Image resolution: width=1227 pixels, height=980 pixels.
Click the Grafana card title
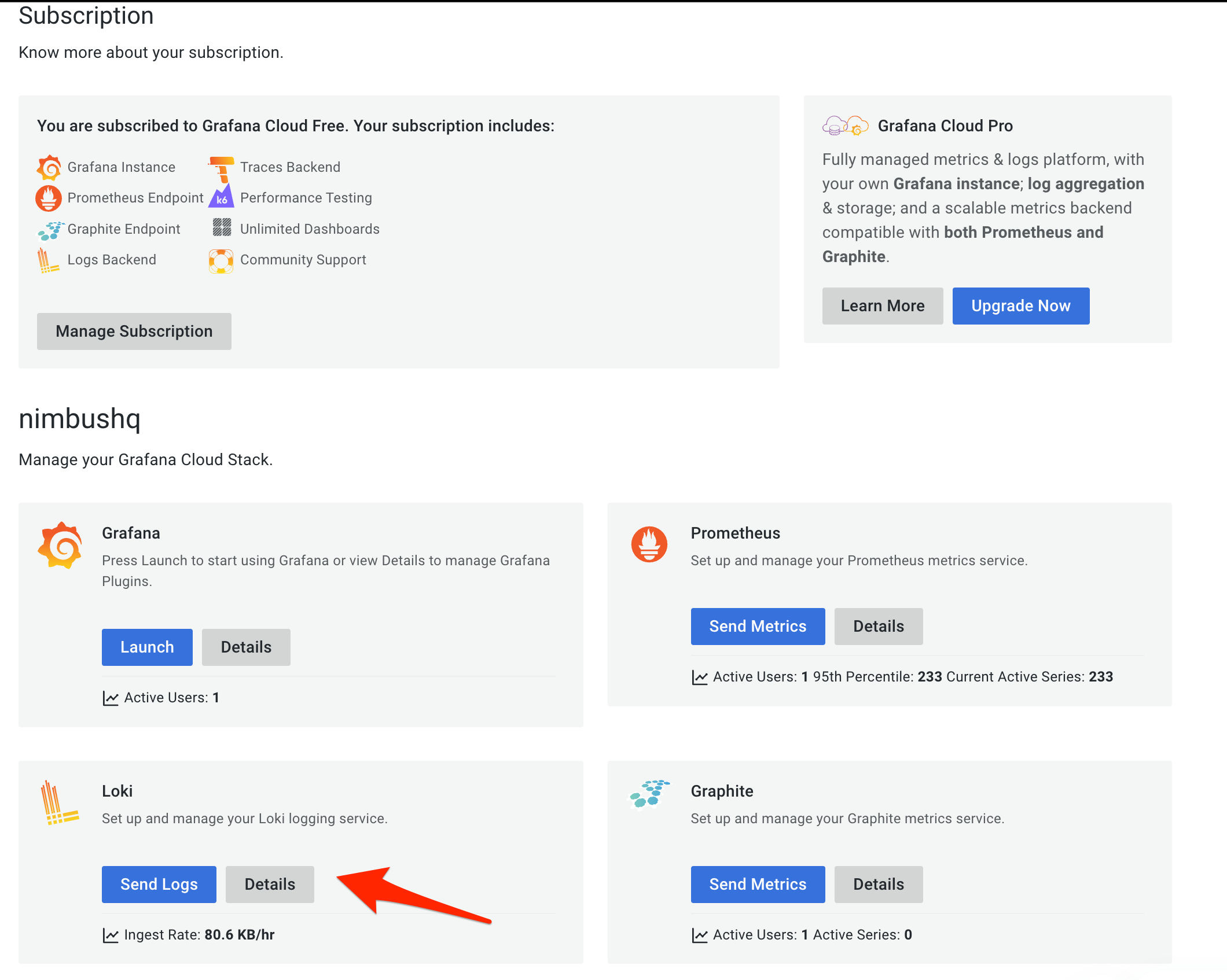click(131, 533)
